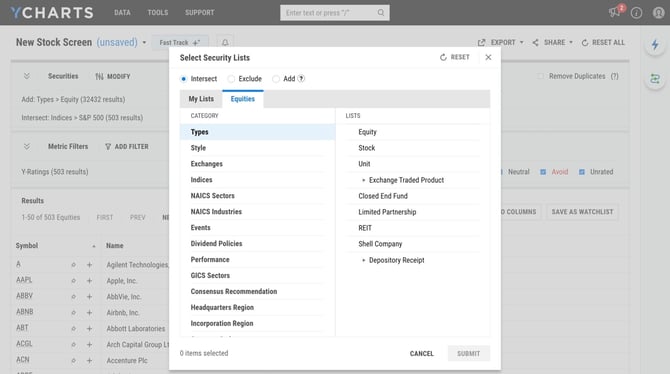Select the Exchanges category

click(x=258, y=164)
